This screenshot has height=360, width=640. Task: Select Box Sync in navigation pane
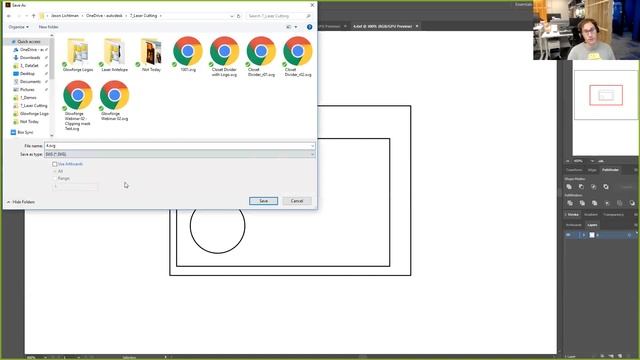point(22,132)
